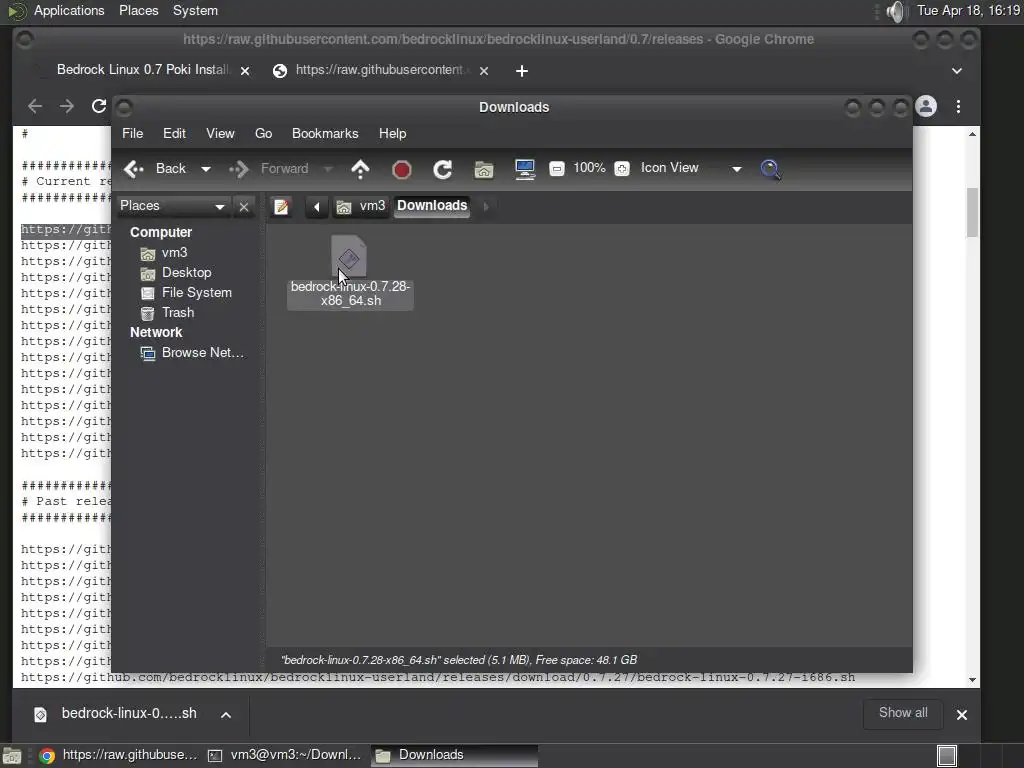Image resolution: width=1024 pixels, height=768 pixels.
Task: Expand download item options chevron in Chrome
Action: coord(226,715)
